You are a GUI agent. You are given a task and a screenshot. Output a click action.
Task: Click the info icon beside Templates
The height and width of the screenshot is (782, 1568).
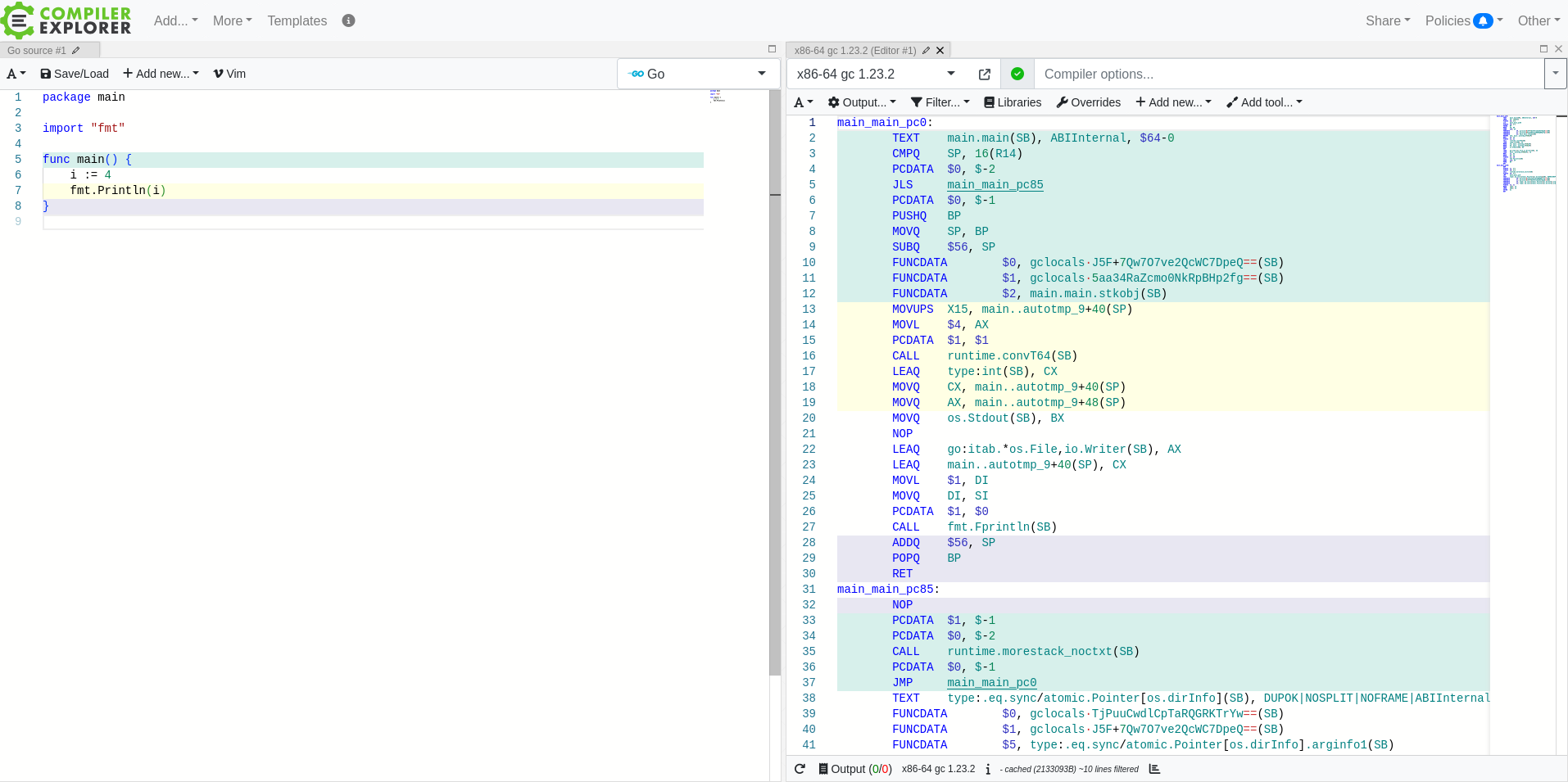pyautogui.click(x=348, y=20)
